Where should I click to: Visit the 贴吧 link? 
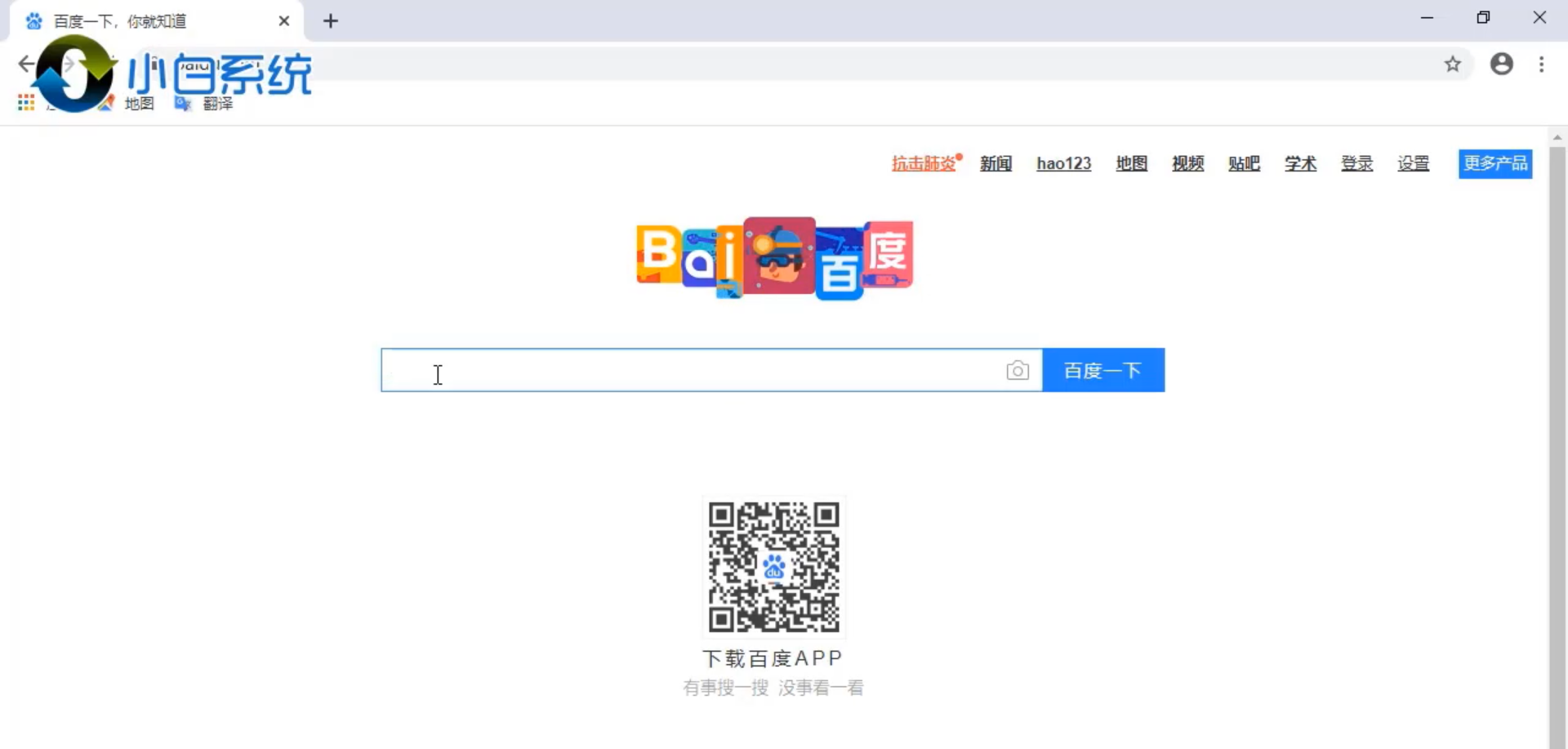click(x=1244, y=163)
